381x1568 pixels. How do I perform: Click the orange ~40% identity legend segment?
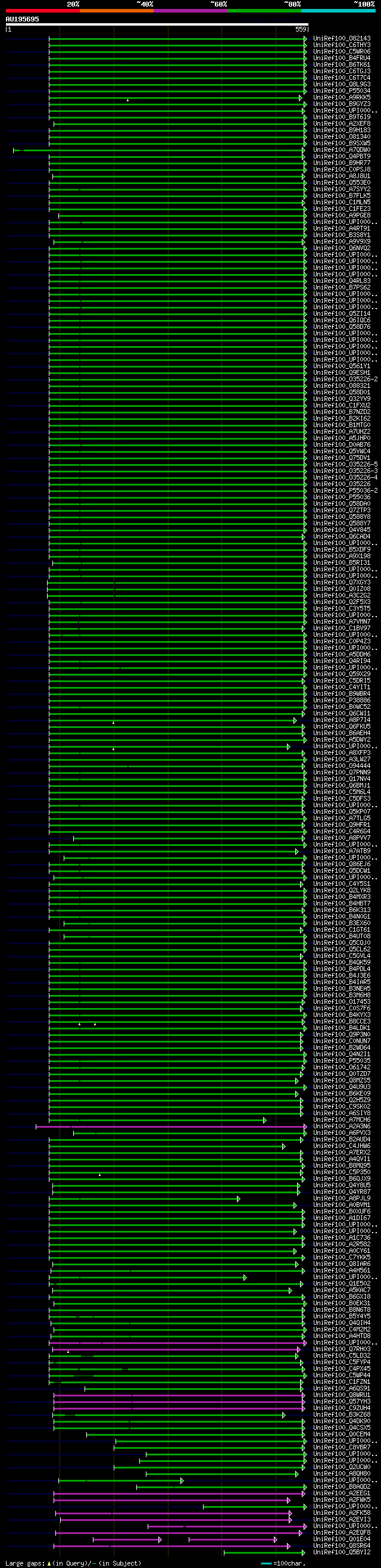point(116,10)
